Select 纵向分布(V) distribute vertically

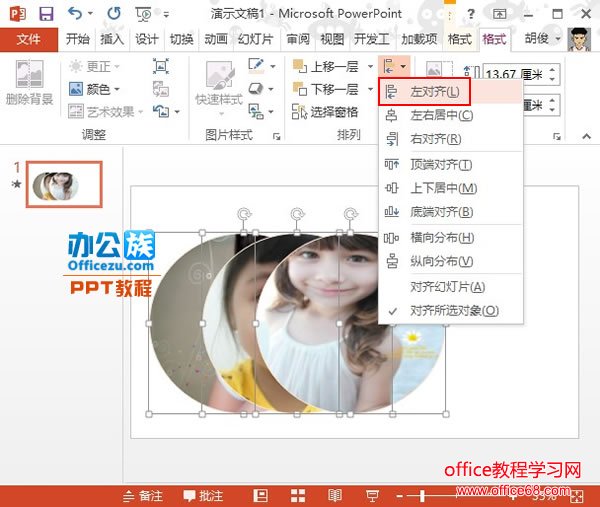tap(450, 261)
